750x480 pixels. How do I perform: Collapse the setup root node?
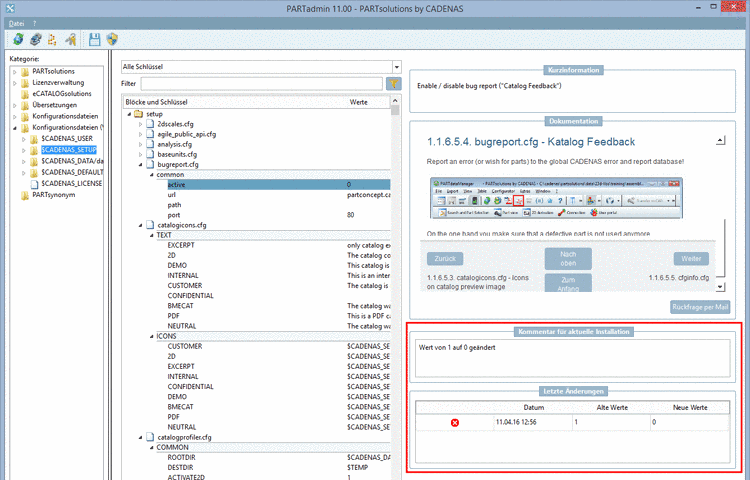129,114
